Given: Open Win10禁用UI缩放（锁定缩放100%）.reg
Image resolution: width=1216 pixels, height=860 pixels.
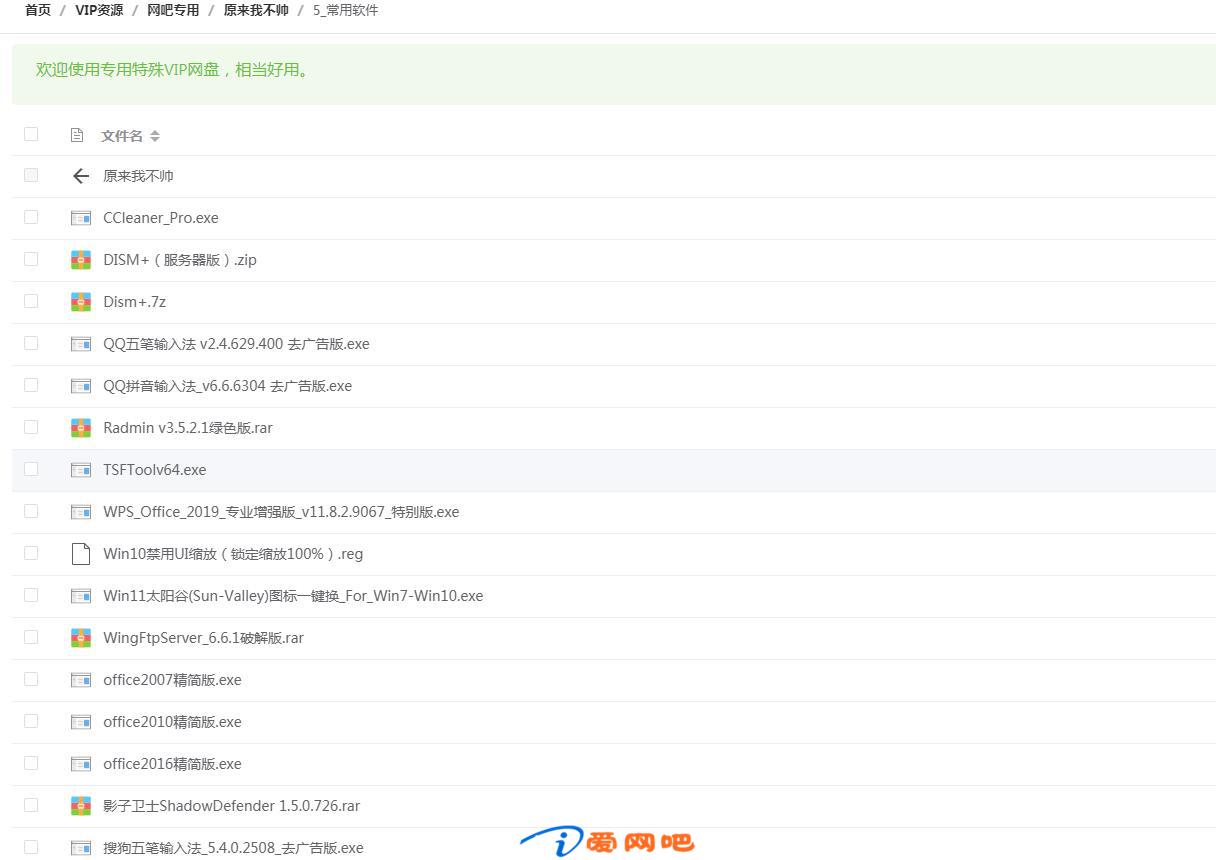Looking at the screenshot, I should (x=233, y=554).
